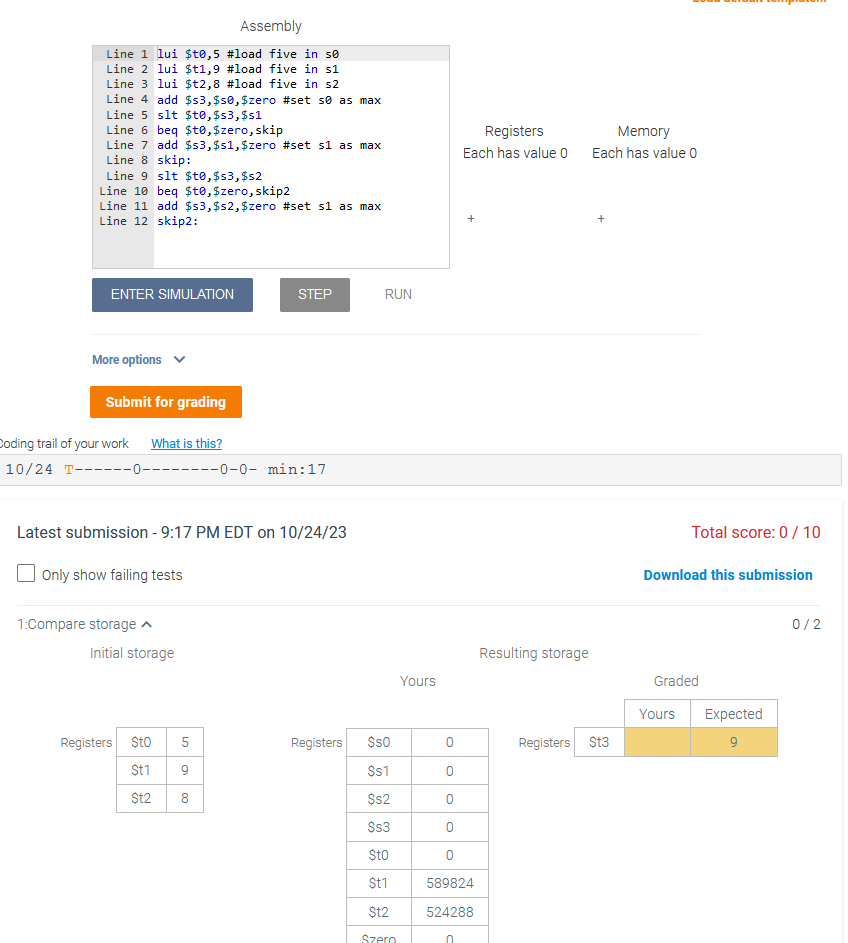Click the Load default template link
The height and width of the screenshot is (943, 848).
click(760, 3)
